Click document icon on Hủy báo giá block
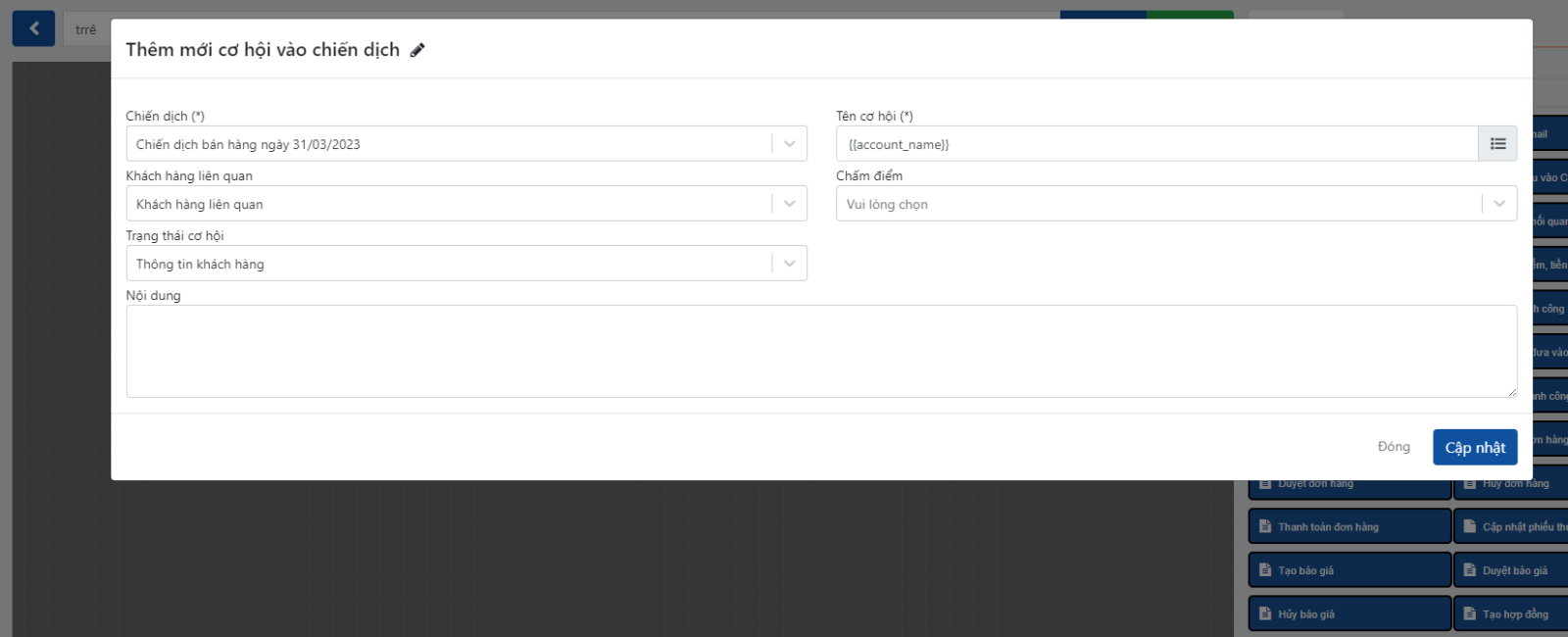This screenshot has width=1568, height=637. click(x=1265, y=613)
